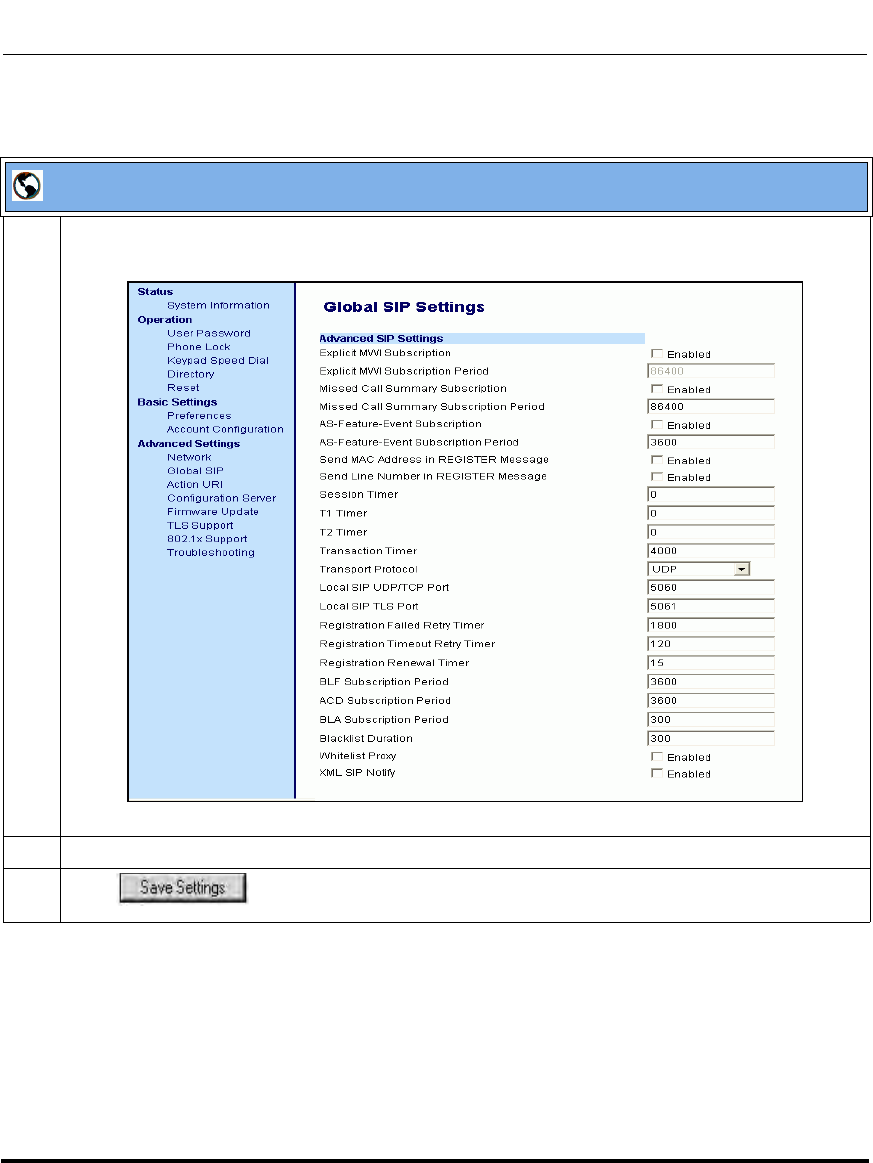Open System Information page
The height and width of the screenshot is (1163, 873).
click(218, 306)
